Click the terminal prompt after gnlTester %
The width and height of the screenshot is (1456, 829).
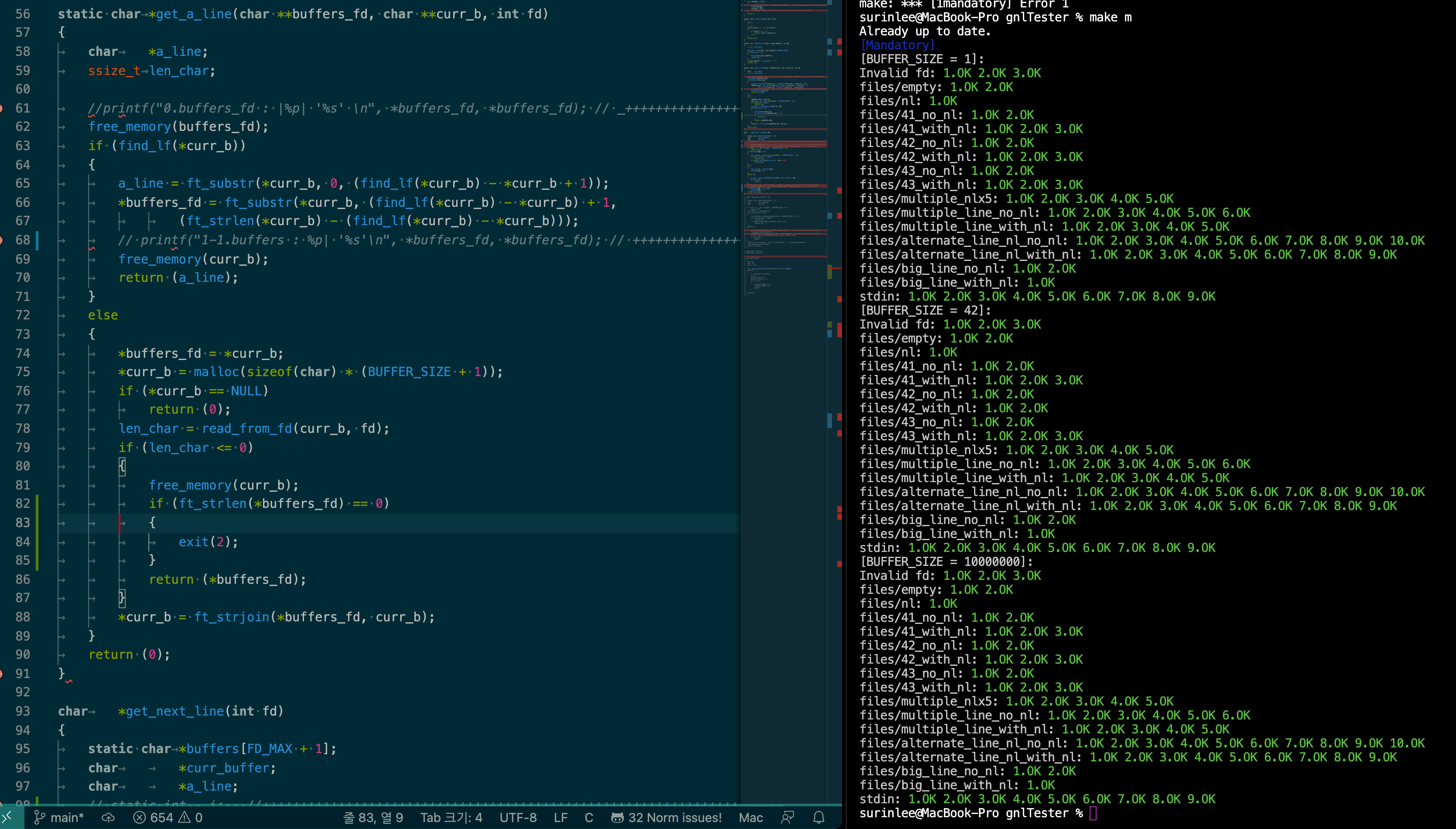pos(1092,813)
